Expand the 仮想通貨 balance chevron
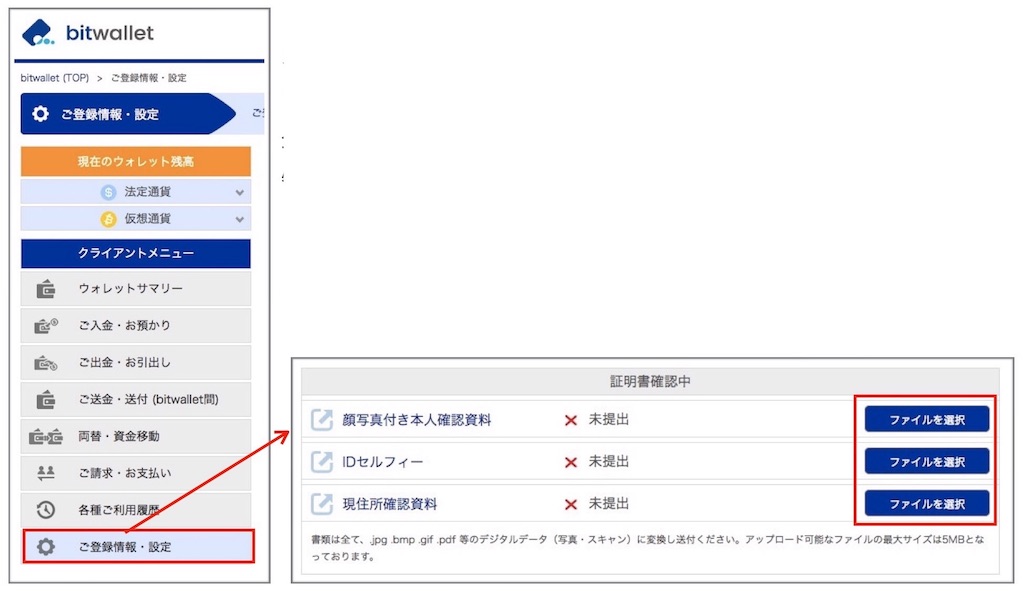Screen dimensions: 1024x591 (240, 219)
